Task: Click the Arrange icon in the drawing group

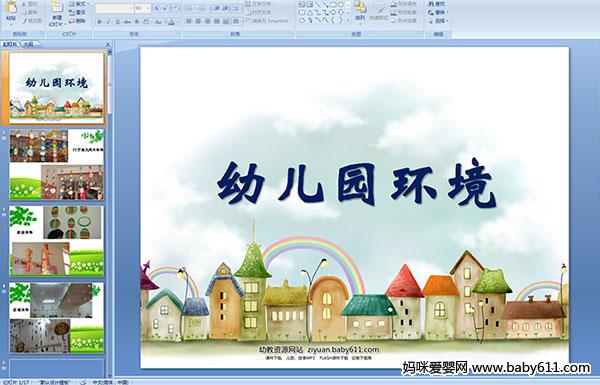Action: (360, 11)
